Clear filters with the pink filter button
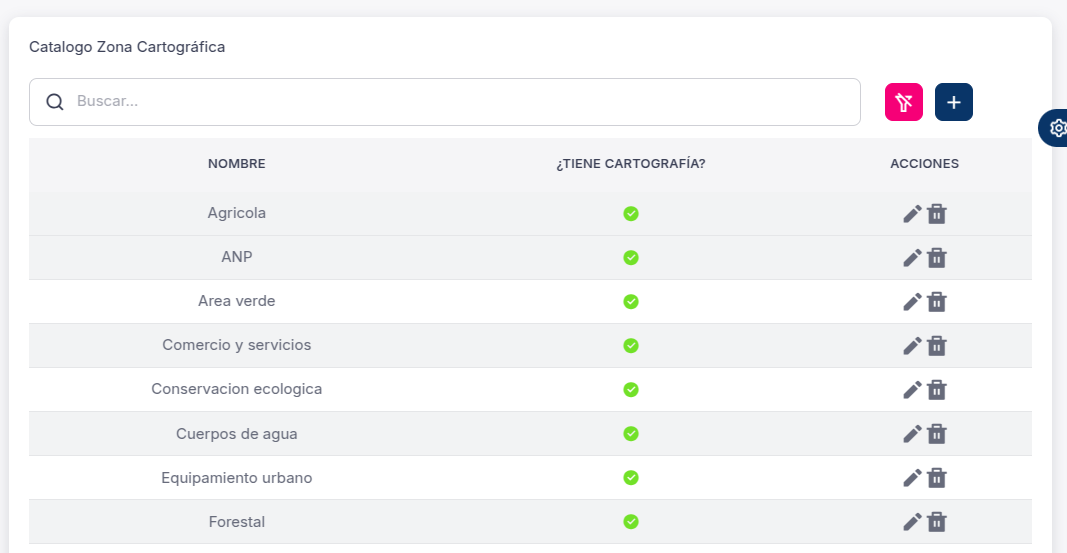1067x553 pixels. pos(904,102)
